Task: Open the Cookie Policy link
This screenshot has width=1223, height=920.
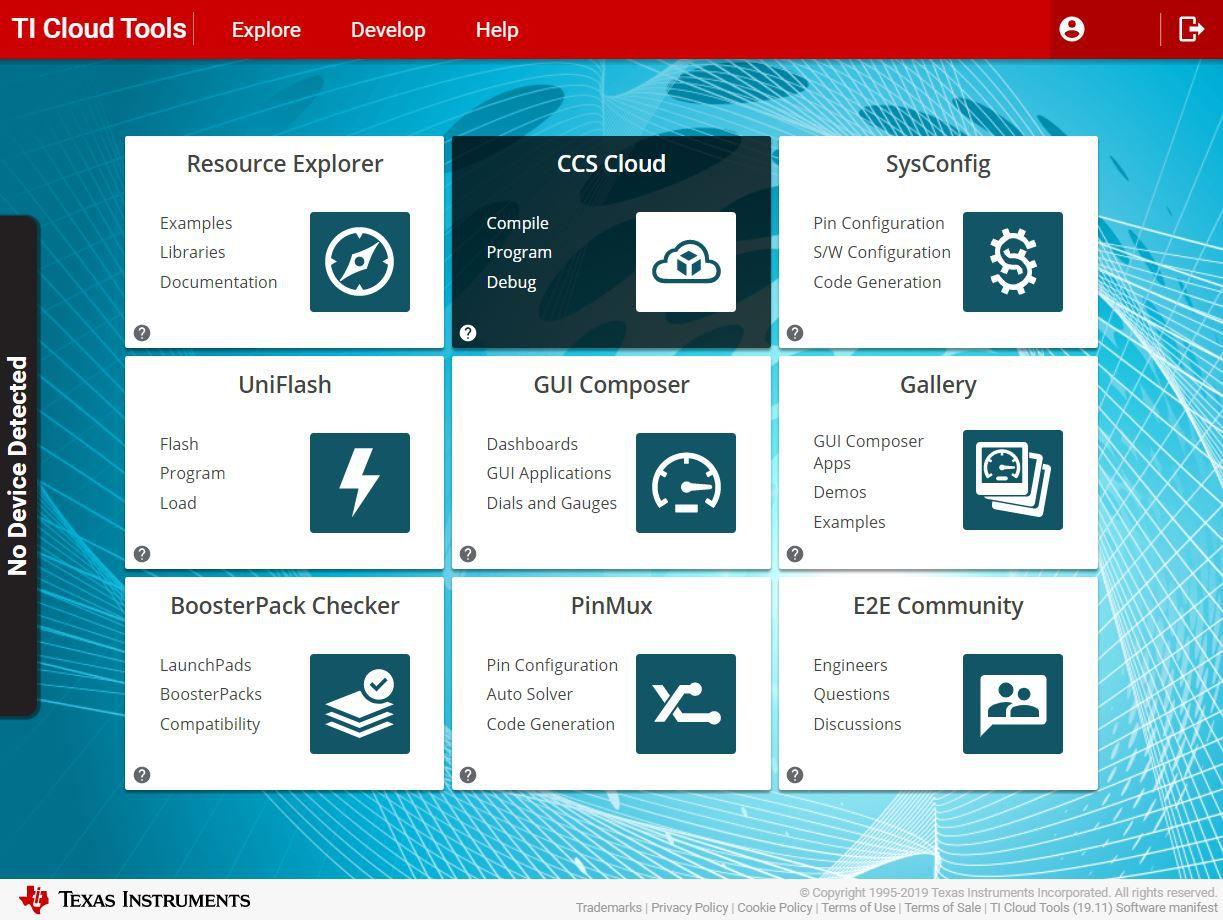Action: tap(775, 908)
